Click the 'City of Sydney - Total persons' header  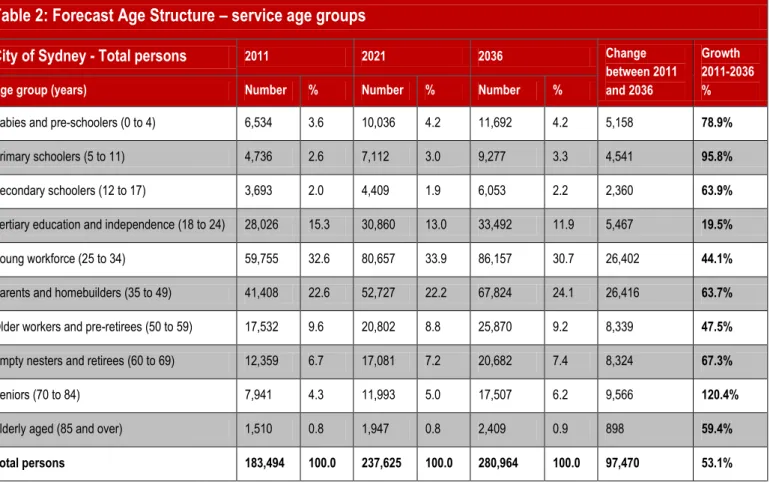(93, 56)
